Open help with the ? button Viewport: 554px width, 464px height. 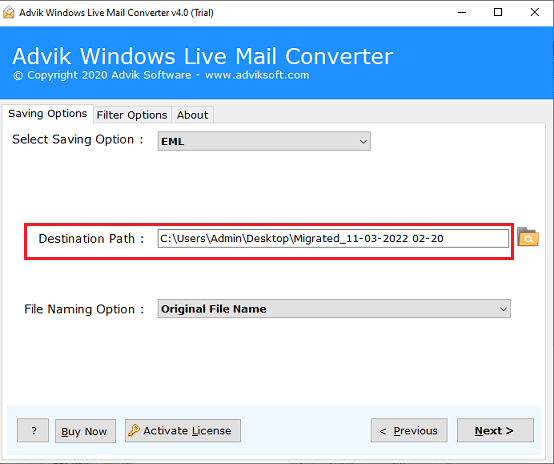point(33,430)
